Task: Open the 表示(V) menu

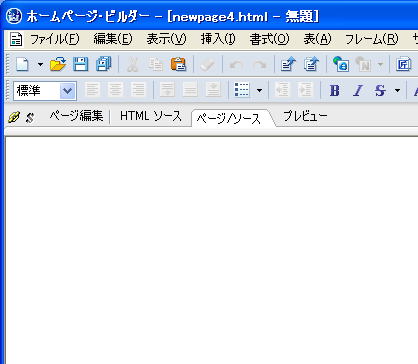Action: coord(166,39)
